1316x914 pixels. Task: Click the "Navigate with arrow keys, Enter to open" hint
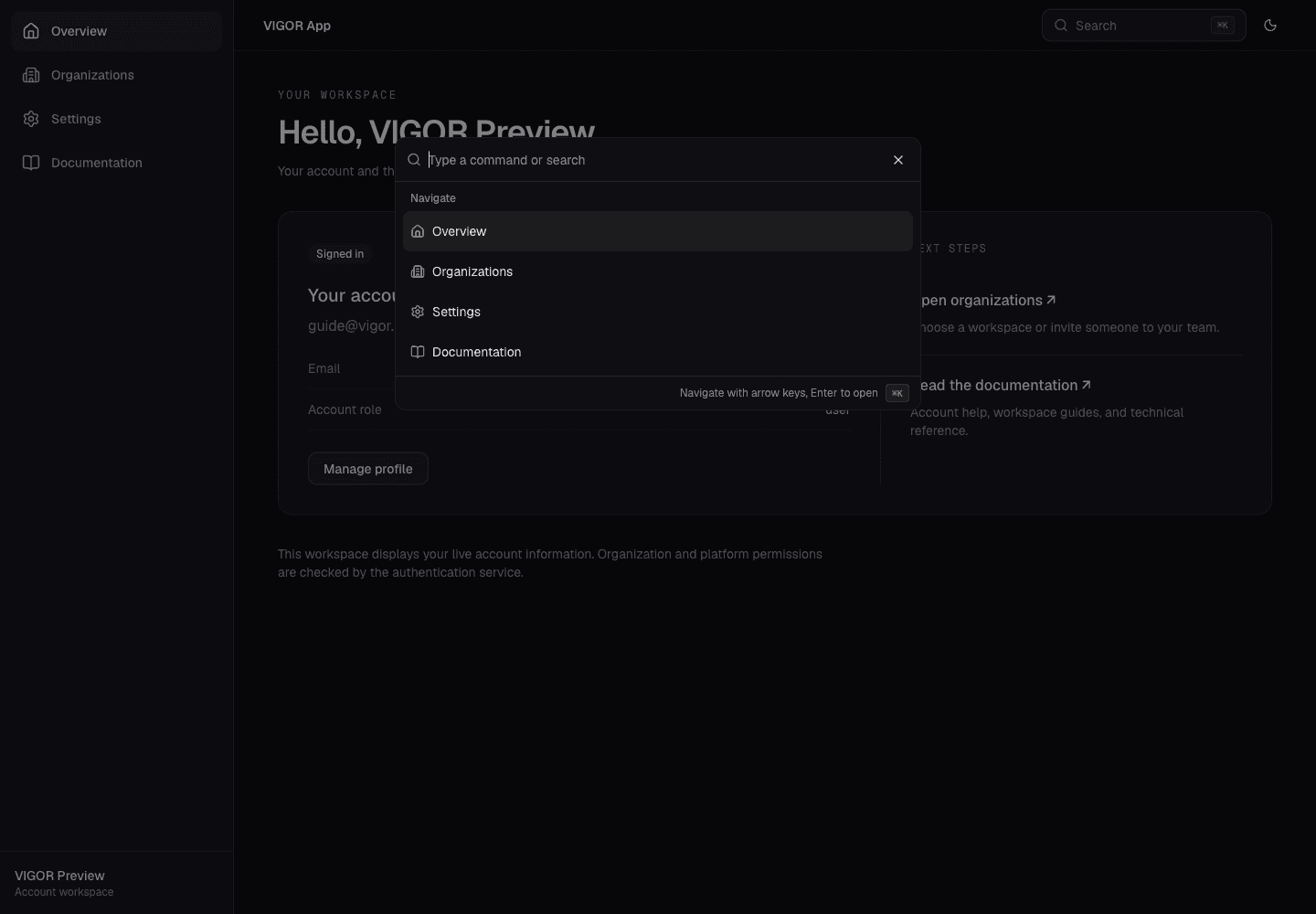click(779, 393)
